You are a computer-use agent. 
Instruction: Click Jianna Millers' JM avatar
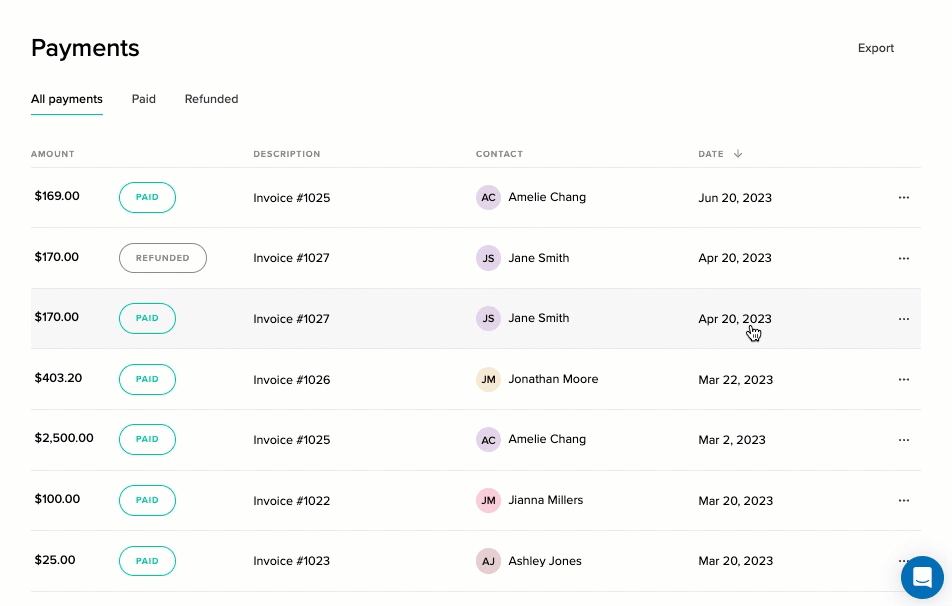point(488,500)
